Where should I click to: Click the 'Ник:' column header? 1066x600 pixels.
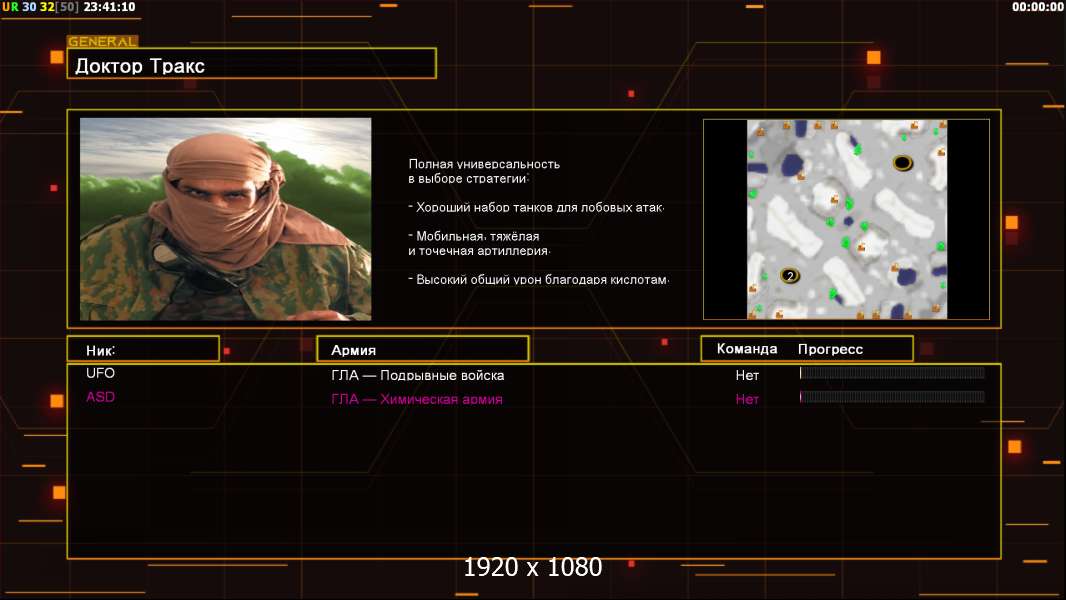(143, 349)
